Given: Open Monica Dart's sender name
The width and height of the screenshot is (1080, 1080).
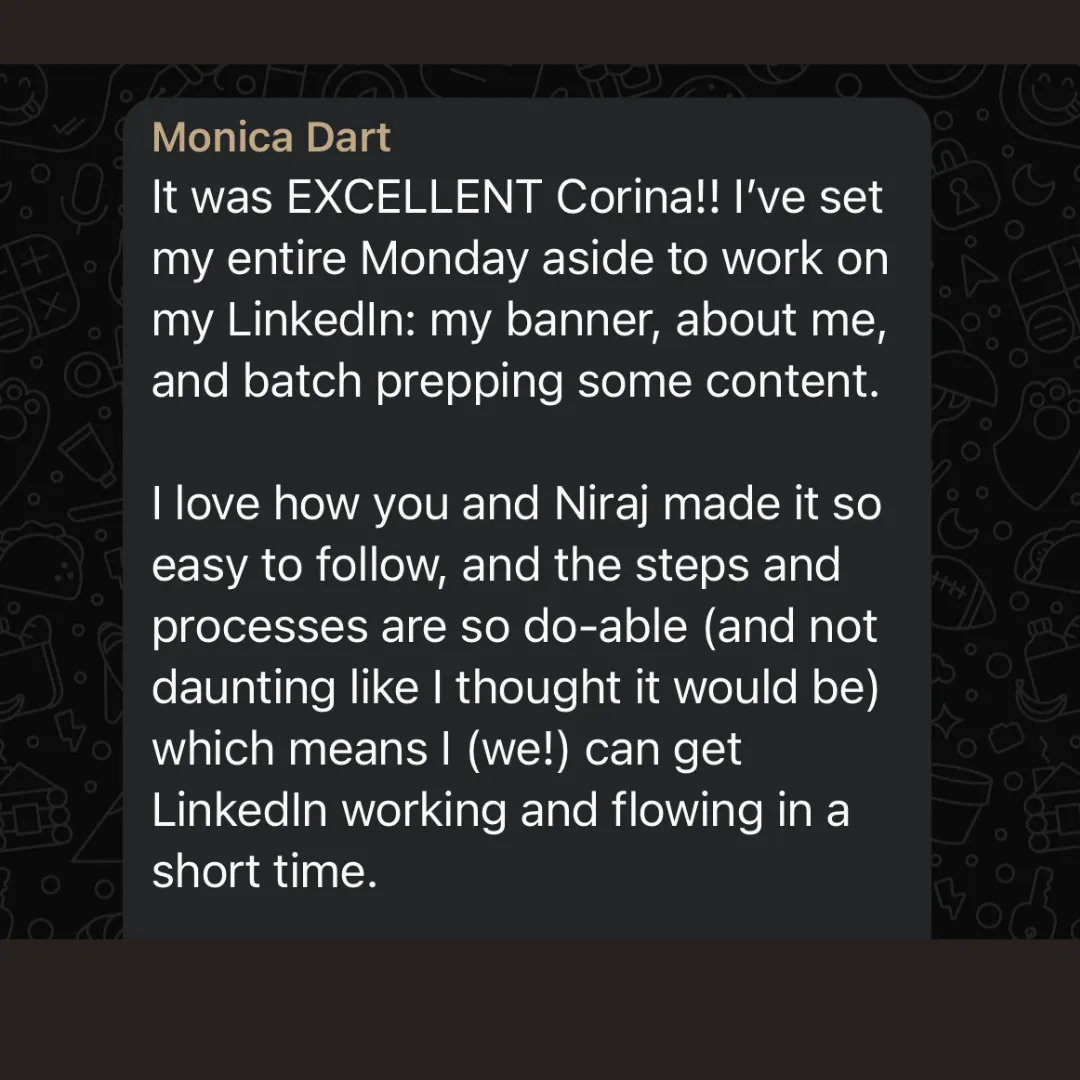Looking at the screenshot, I should [271, 137].
